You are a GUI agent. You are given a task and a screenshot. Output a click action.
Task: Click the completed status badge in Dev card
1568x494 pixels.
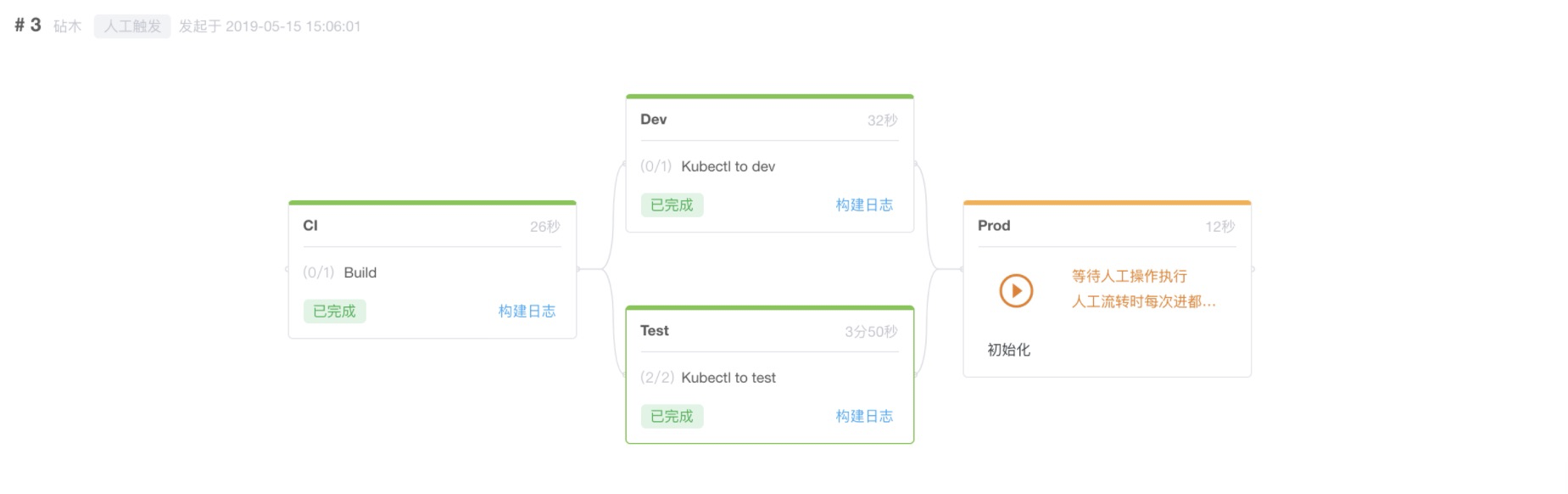(x=672, y=205)
